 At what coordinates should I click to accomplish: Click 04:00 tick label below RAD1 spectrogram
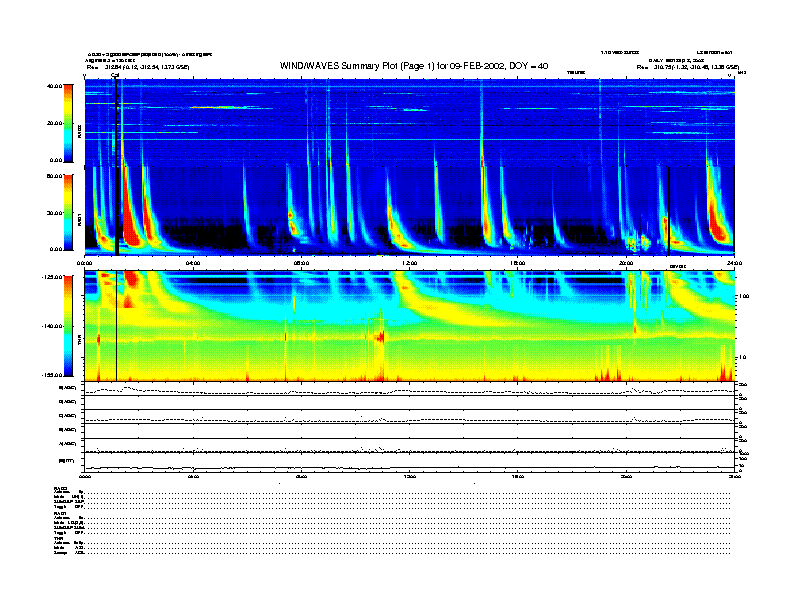pos(193,263)
